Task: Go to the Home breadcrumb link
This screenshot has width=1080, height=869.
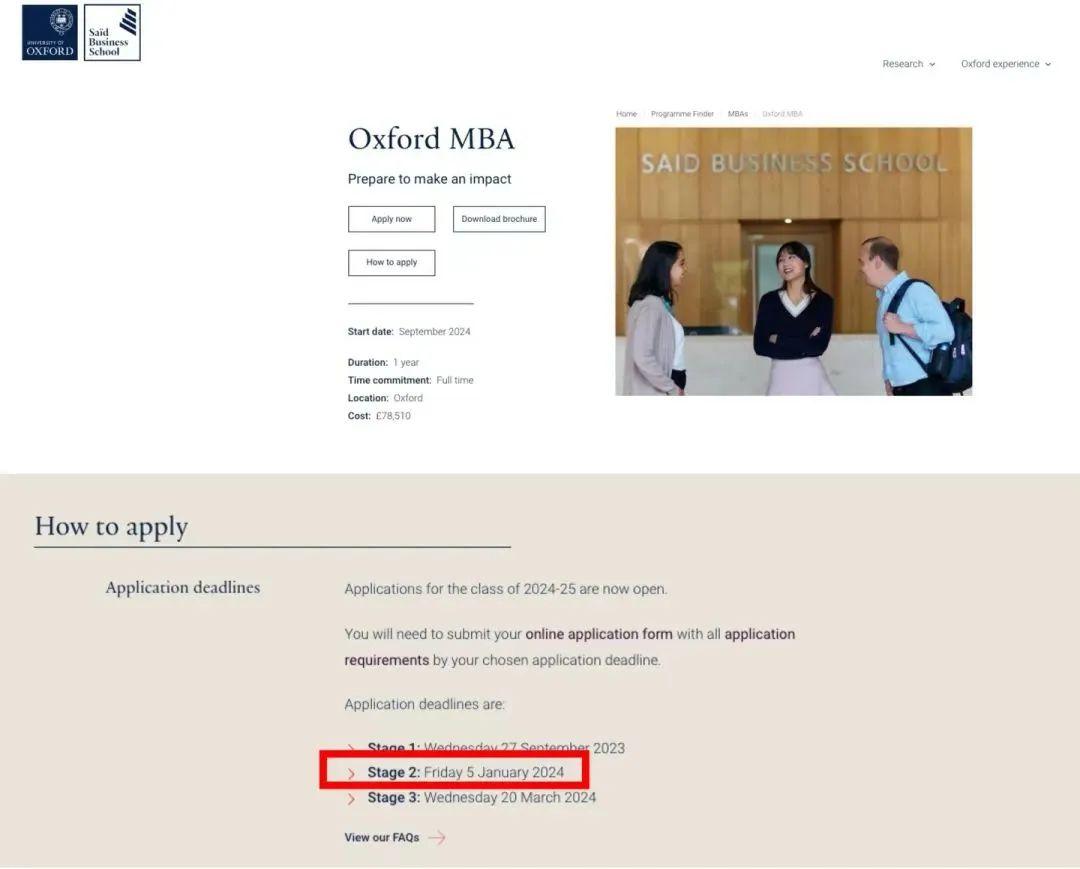Action: [626, 114]
